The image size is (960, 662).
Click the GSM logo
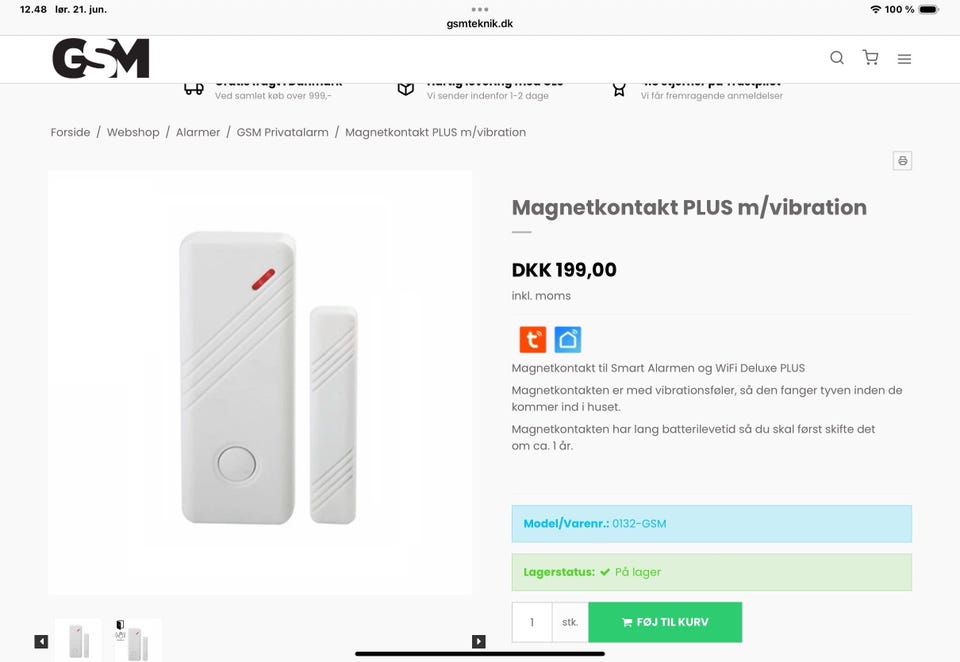[x=101, y=59]
